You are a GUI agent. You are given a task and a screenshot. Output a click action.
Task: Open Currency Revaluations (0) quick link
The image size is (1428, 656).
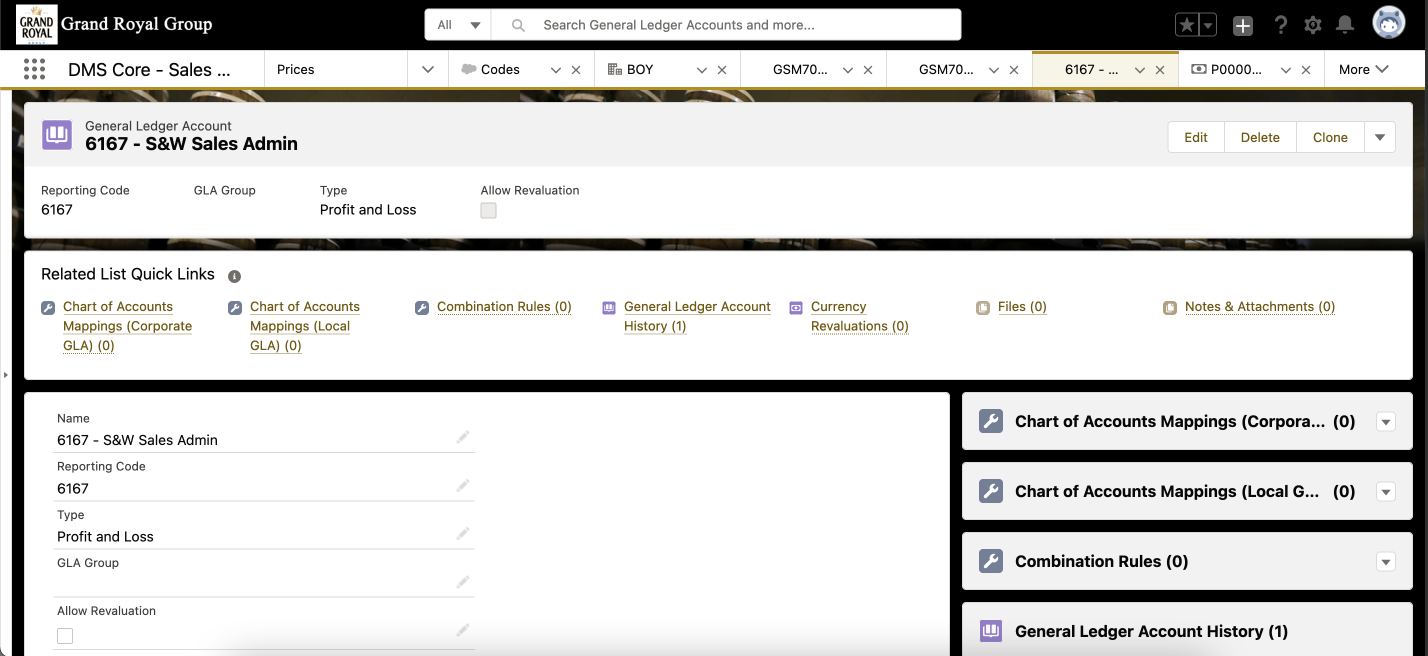coord(860,316)
